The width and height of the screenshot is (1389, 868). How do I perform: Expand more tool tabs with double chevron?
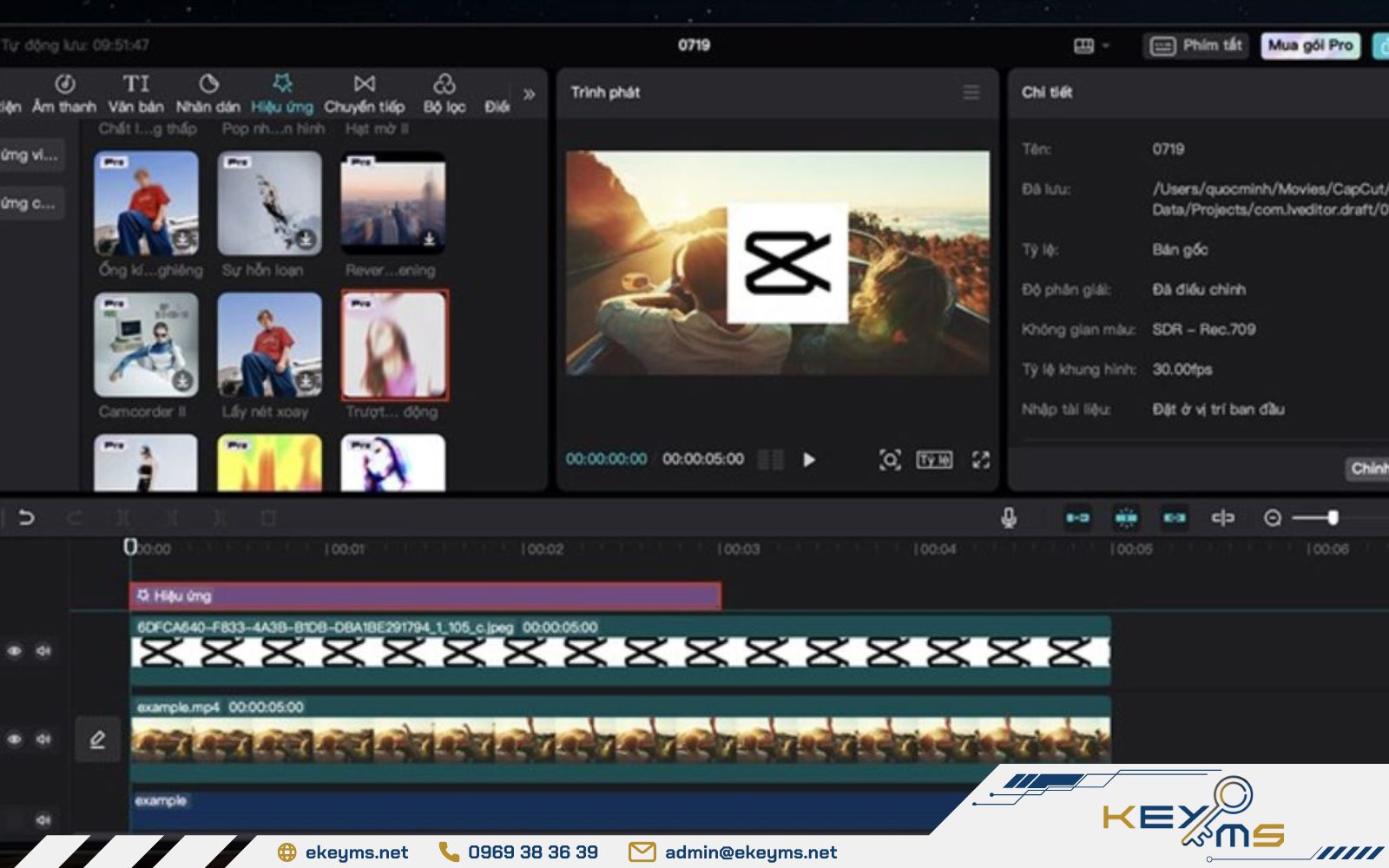pyautogui.click(x=529, y=94)
